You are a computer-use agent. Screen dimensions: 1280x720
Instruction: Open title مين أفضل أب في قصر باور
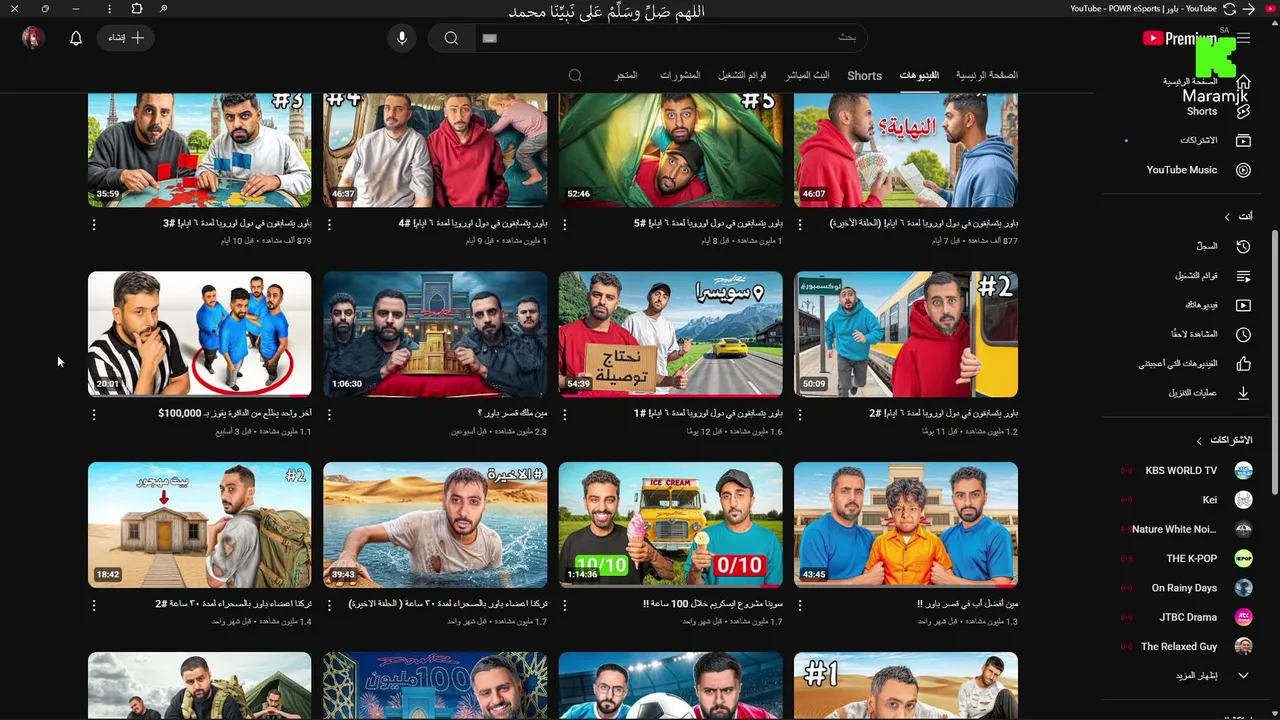point(968,604)
